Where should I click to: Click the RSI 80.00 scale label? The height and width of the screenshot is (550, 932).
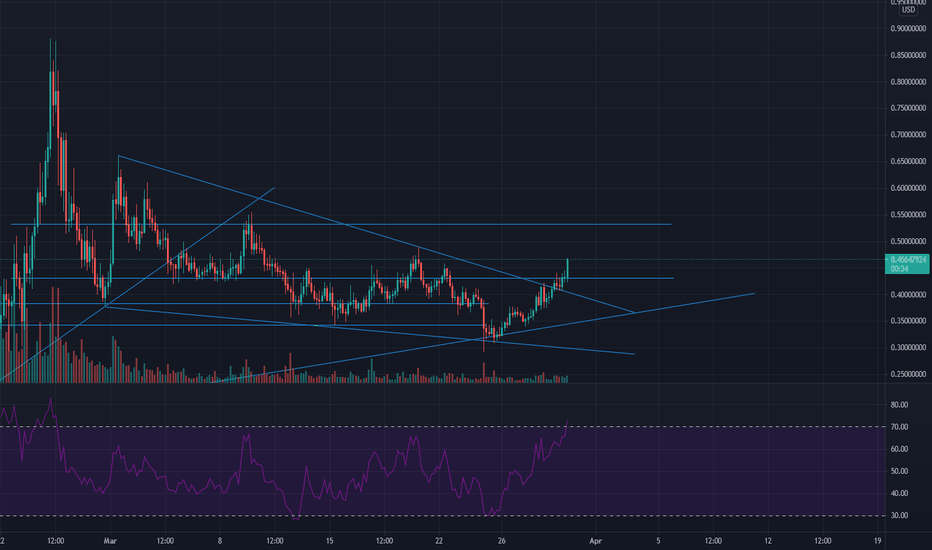899,404
